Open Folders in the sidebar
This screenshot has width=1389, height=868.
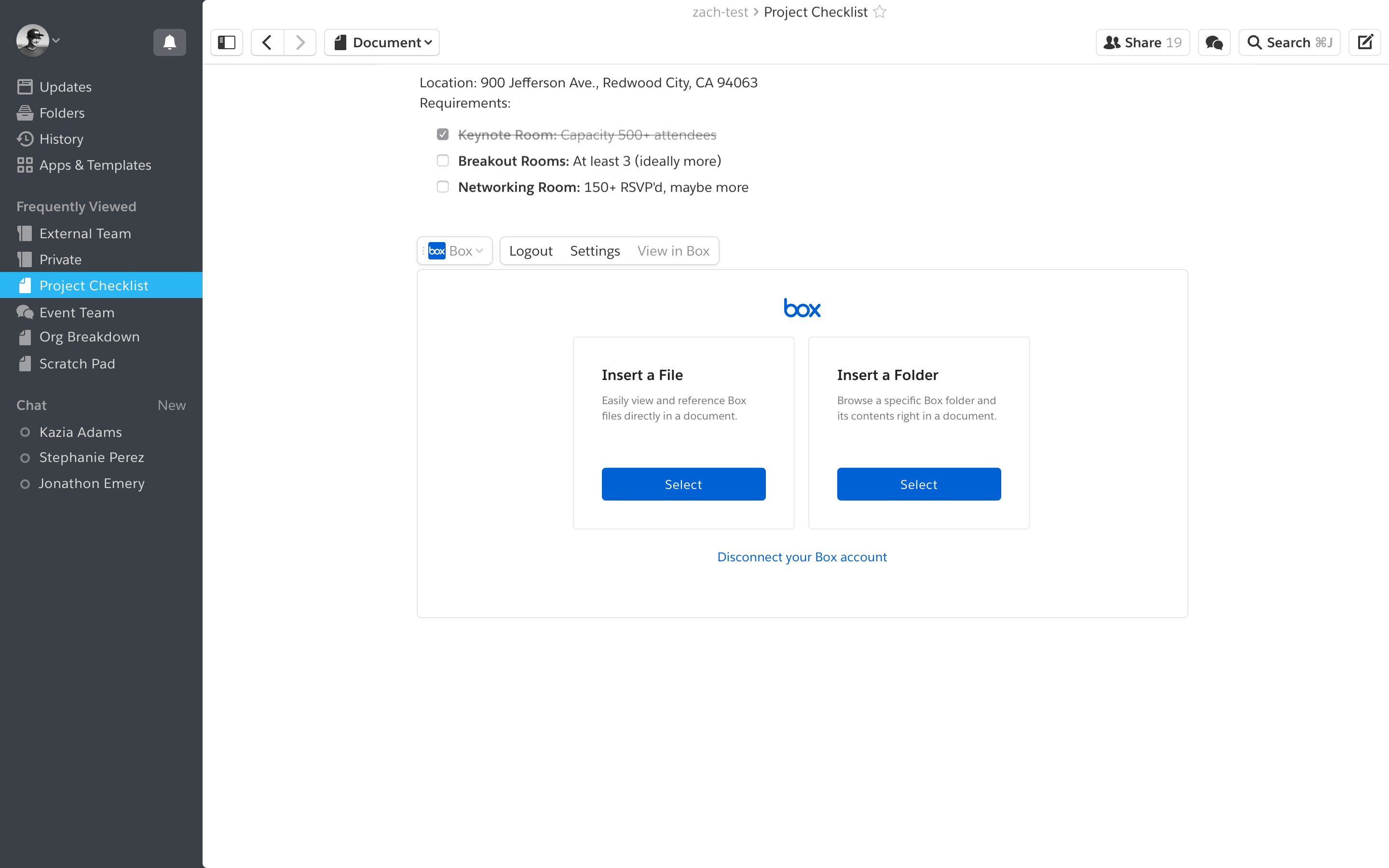coord(62,113)
